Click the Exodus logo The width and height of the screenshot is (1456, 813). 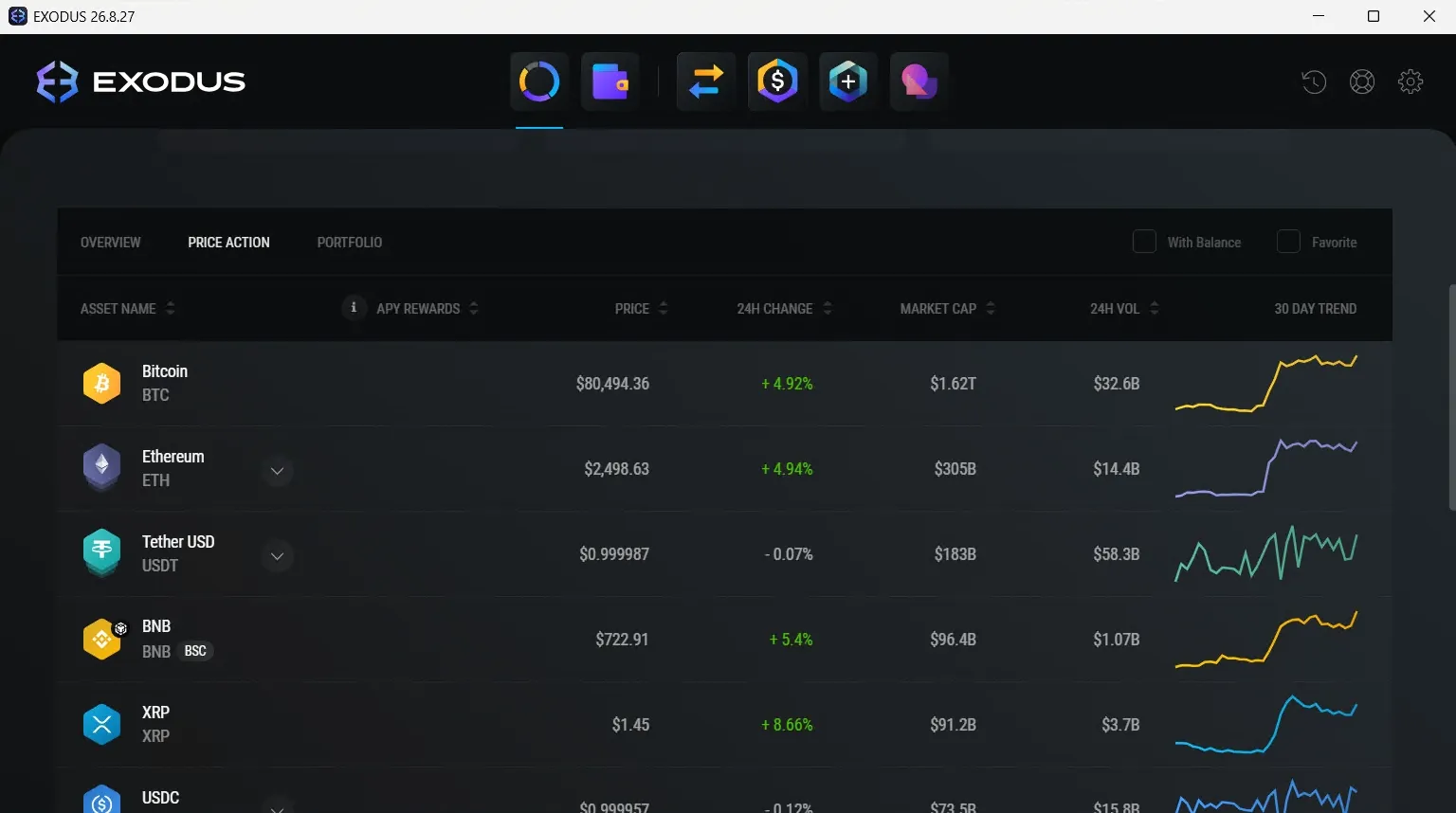(x=140, y=81)
